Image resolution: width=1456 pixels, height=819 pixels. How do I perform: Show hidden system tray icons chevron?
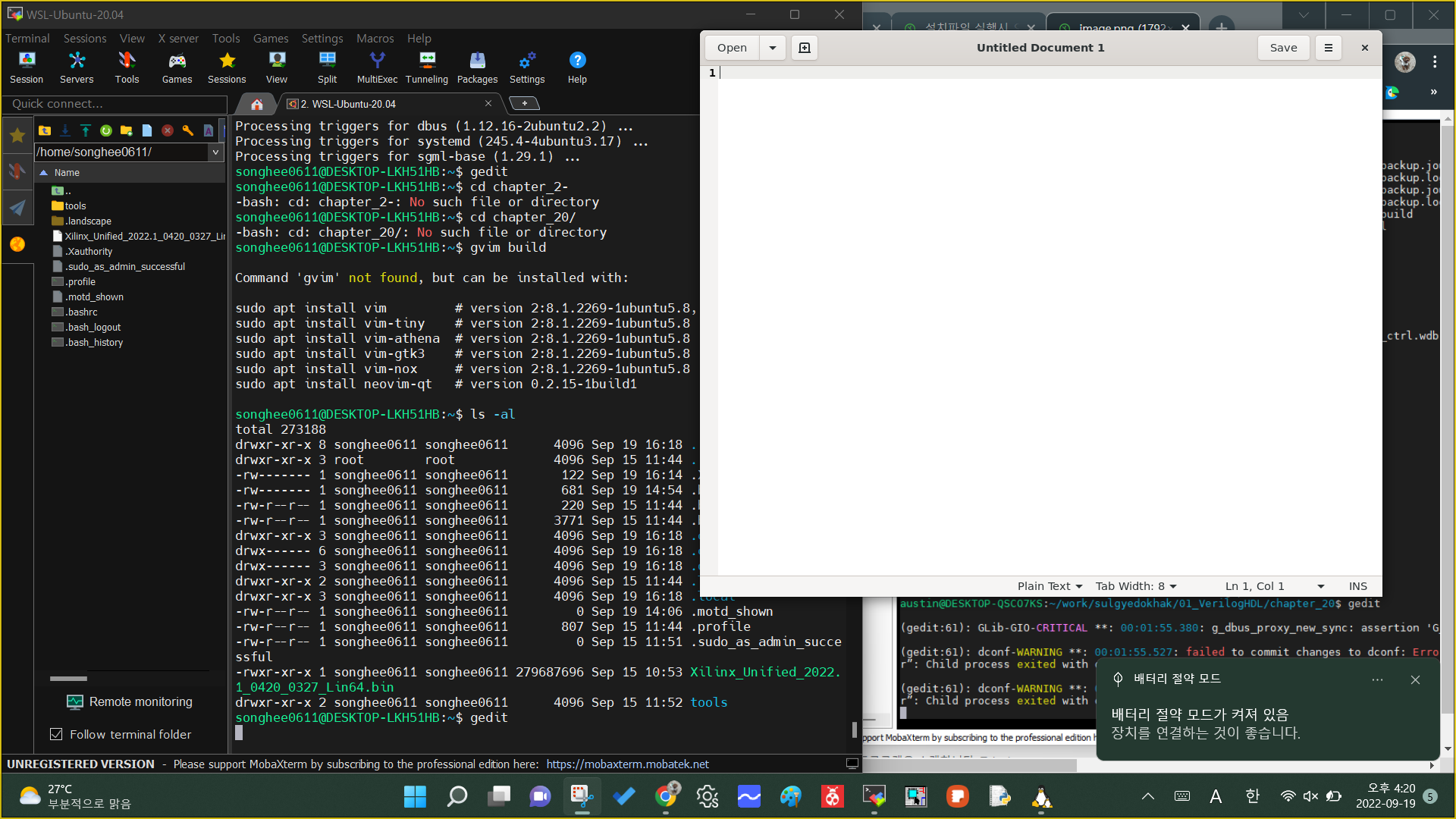point(1148,796)
